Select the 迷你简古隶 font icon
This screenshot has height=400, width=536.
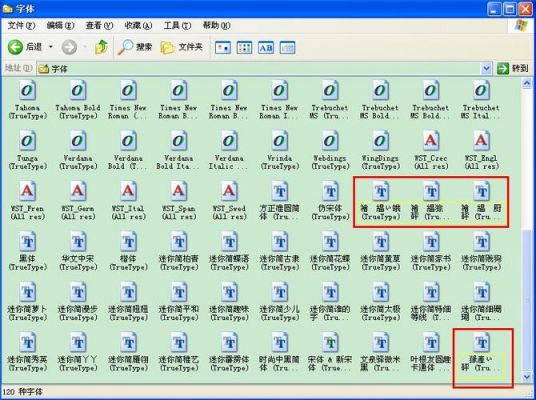pos(280,242)
